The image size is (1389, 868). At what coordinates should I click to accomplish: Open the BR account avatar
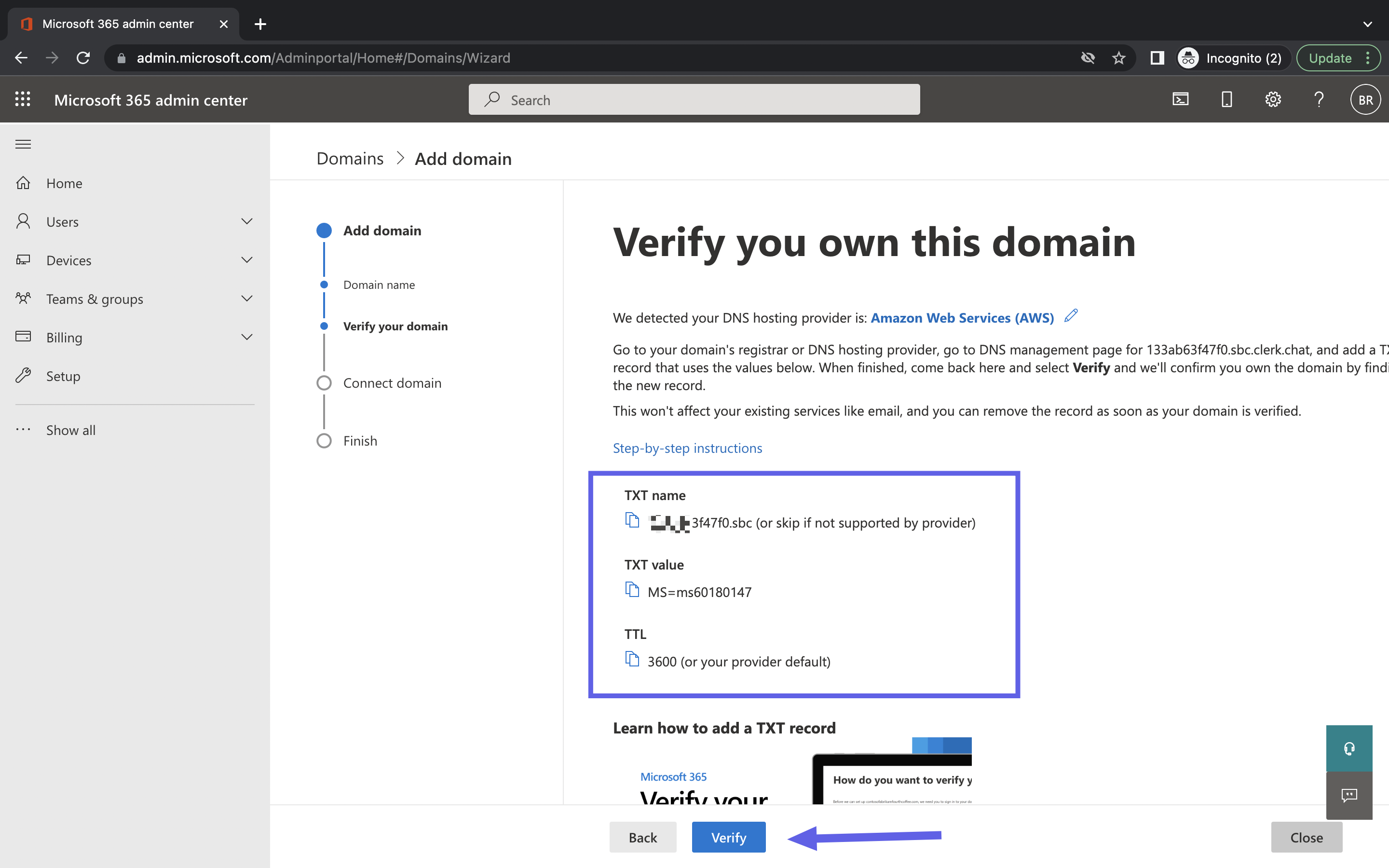coord(1365,99)
